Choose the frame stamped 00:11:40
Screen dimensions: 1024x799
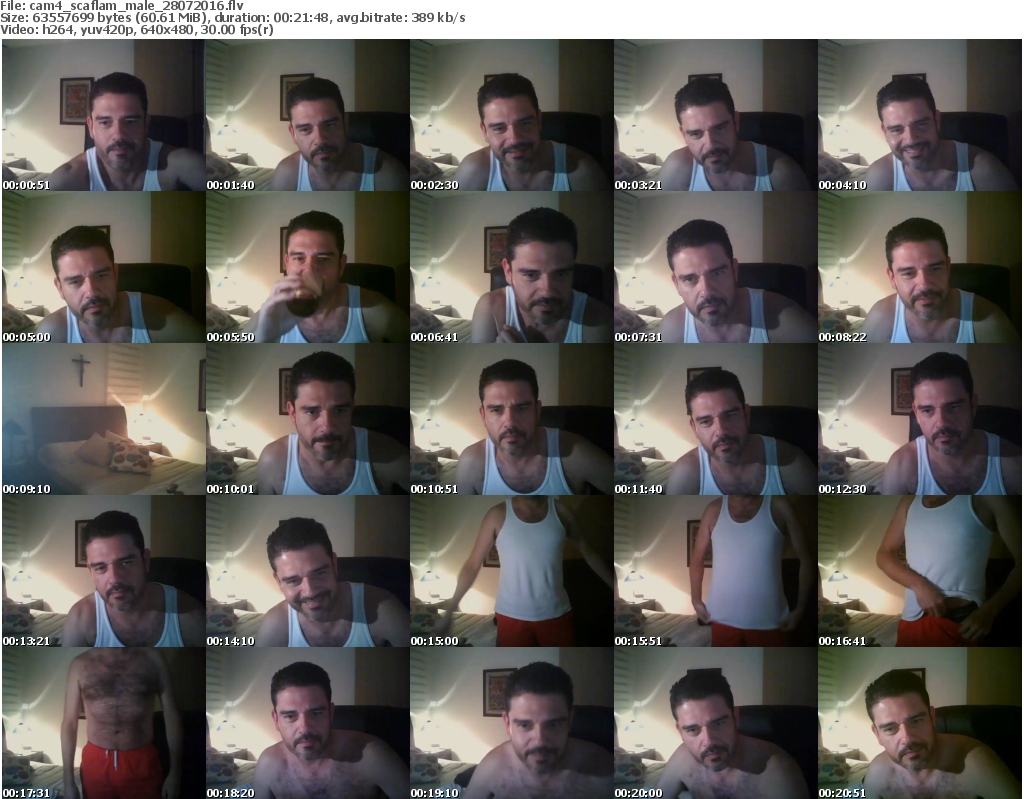(715, 419)
